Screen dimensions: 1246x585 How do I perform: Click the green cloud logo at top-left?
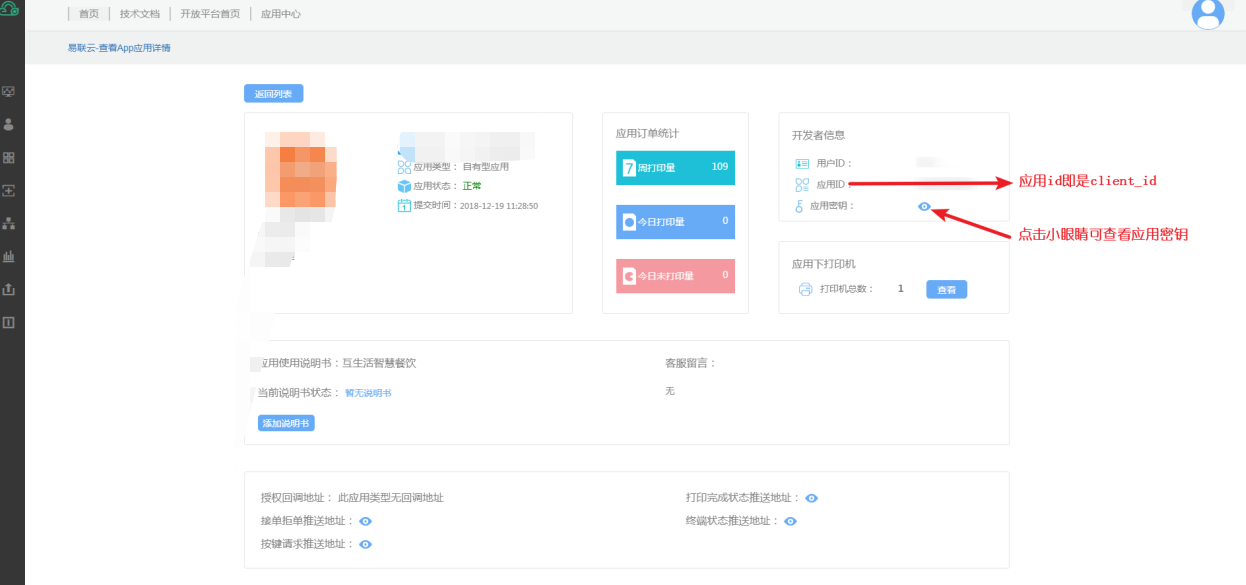[10, 9]
